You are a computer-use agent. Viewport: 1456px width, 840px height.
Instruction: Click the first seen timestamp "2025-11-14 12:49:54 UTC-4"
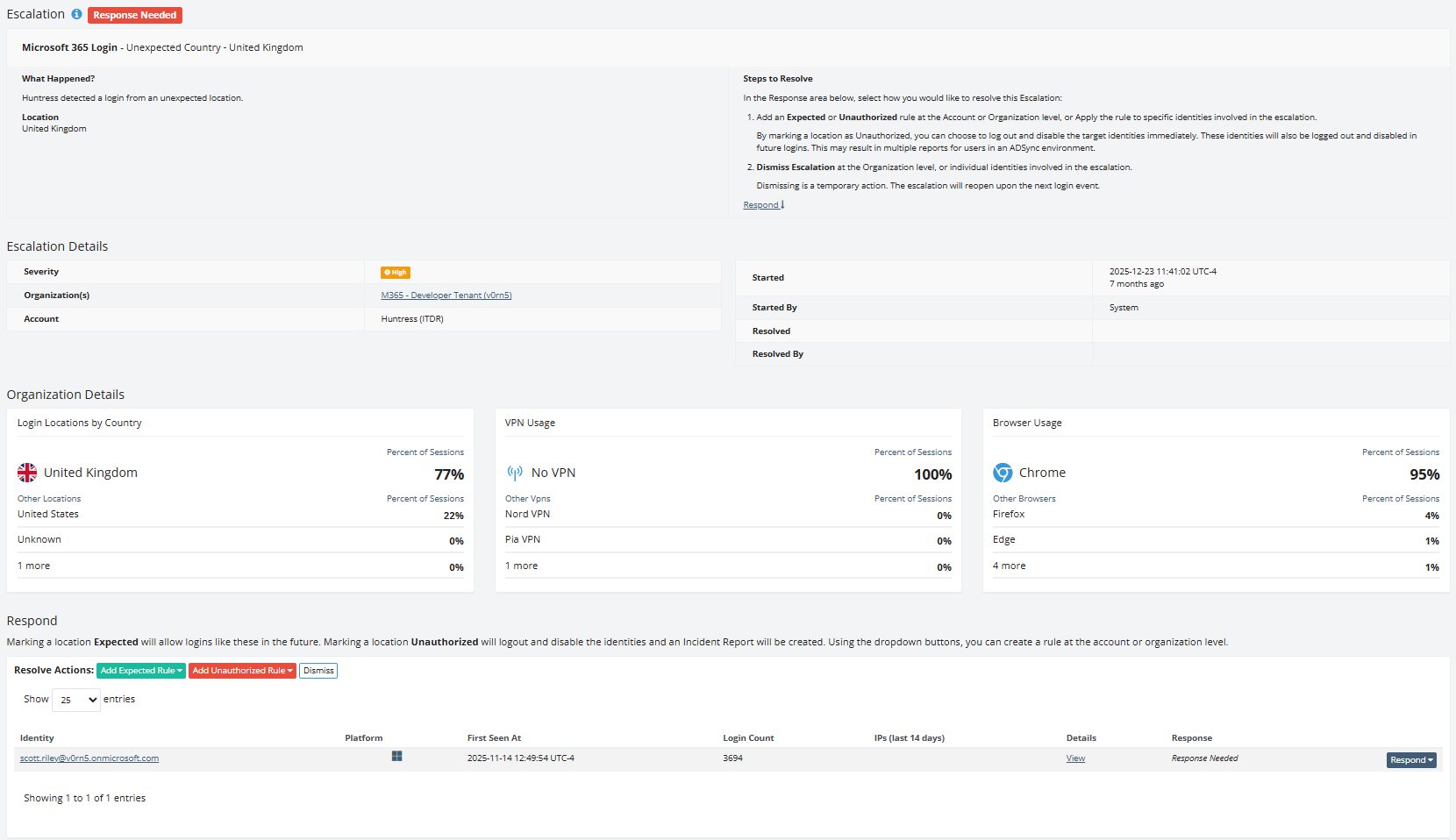[521, 758]
